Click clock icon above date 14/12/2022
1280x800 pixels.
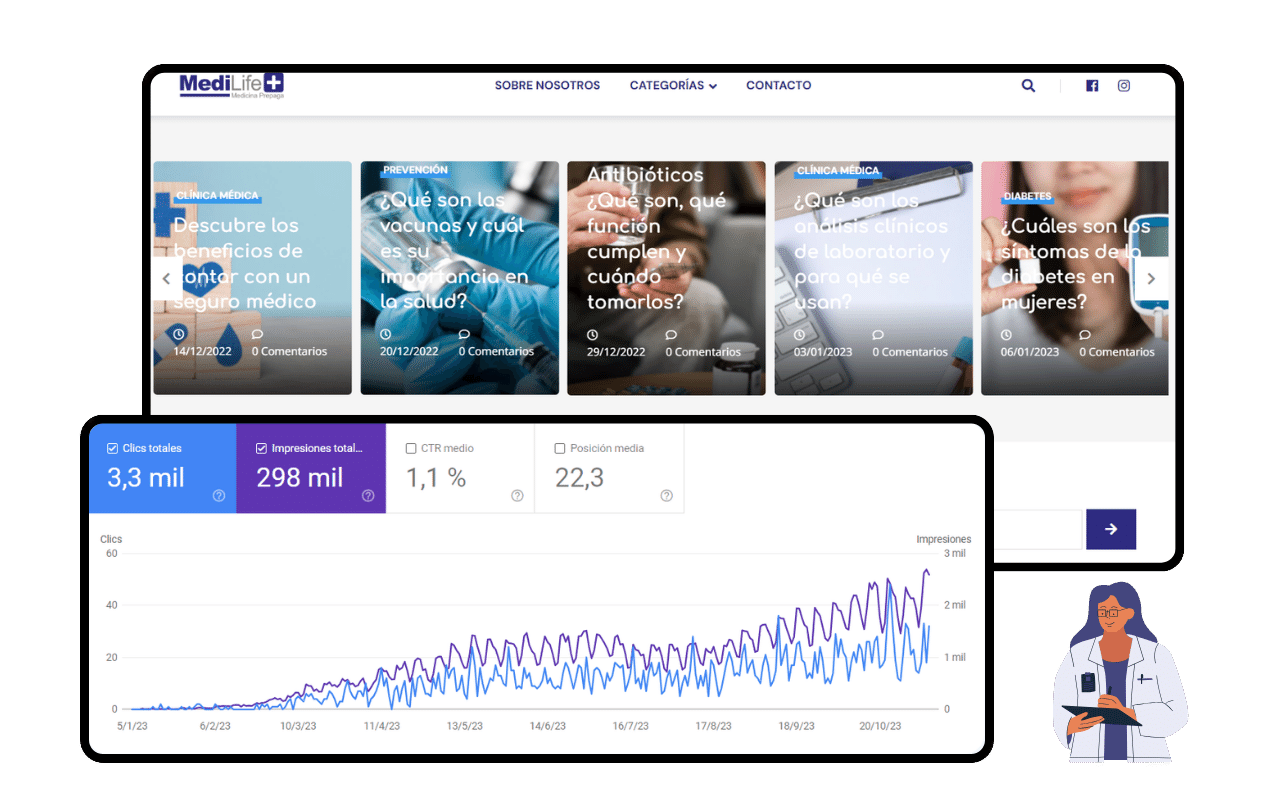pos(179,334)
